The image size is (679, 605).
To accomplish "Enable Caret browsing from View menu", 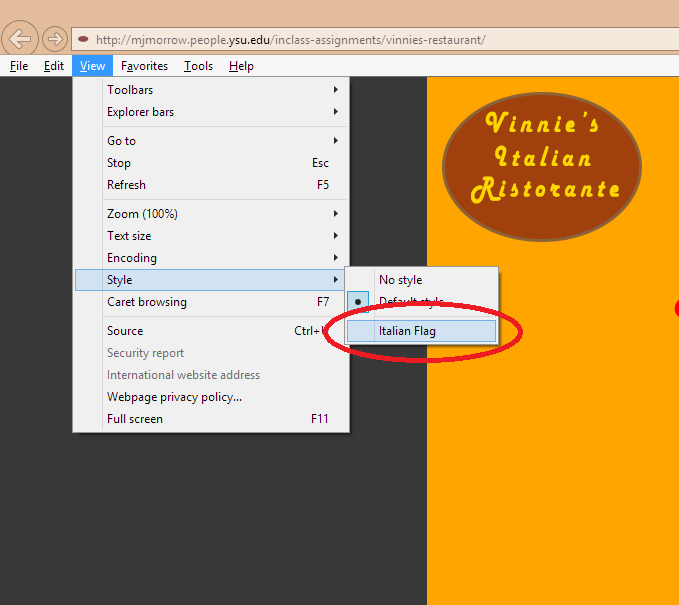I will pyautogui.click(x=147, y=302).
